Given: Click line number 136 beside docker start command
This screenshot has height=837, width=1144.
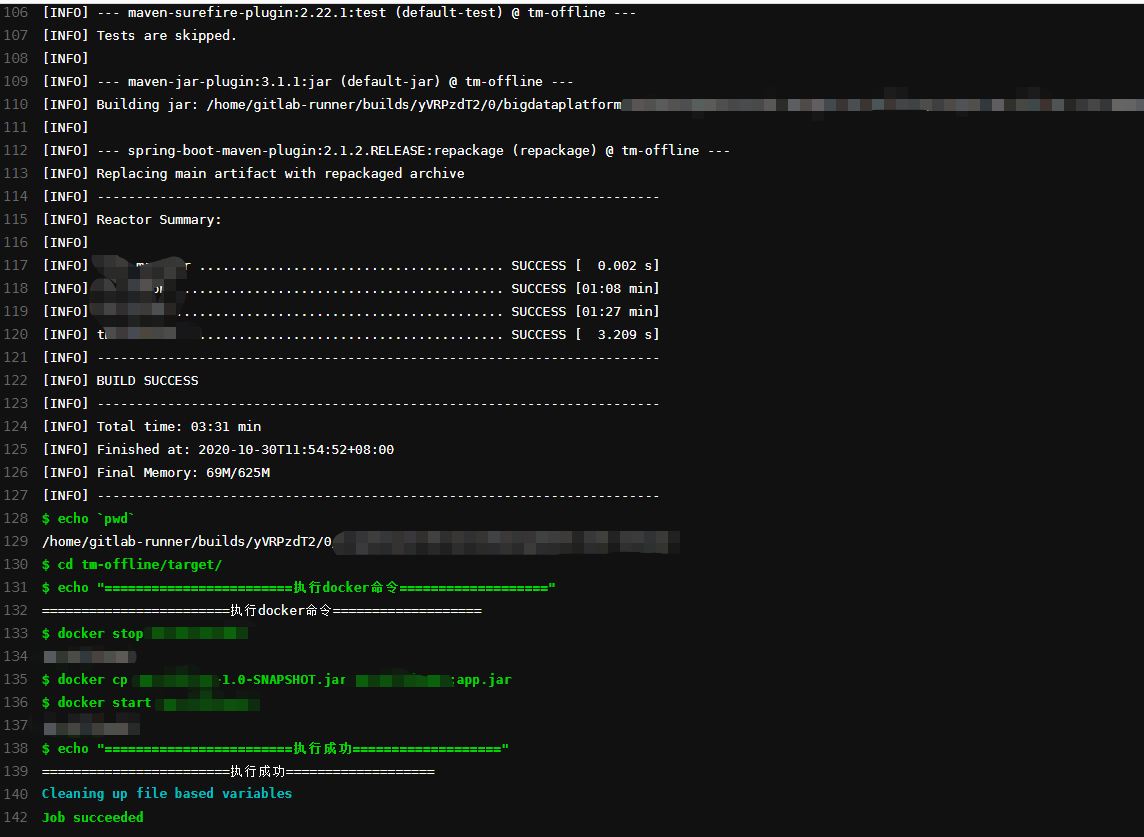Looking at the screenshot, I should (x=17, y=702).
